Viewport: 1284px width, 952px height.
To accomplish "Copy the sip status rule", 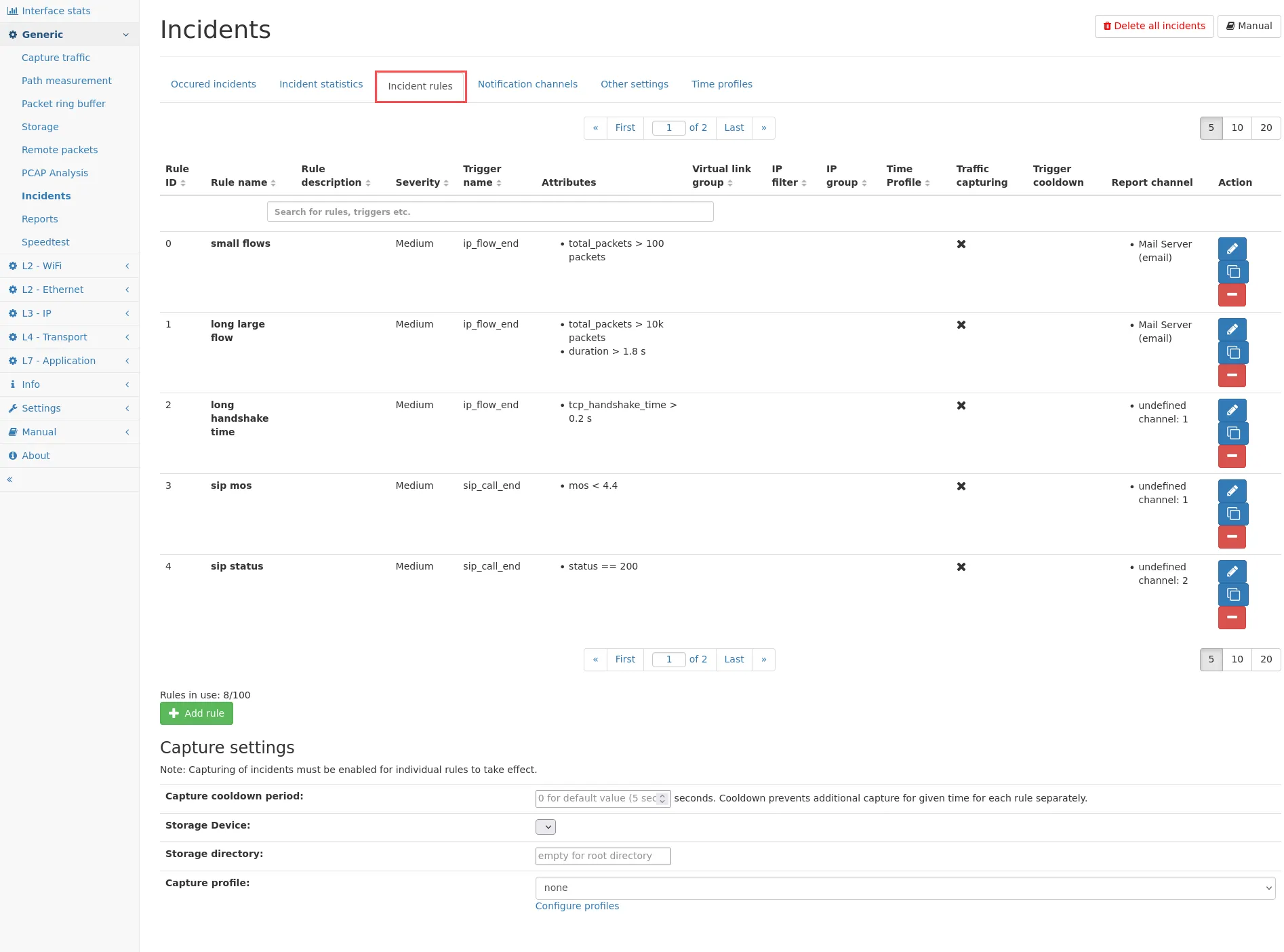I will click(x=1232, y=595).
